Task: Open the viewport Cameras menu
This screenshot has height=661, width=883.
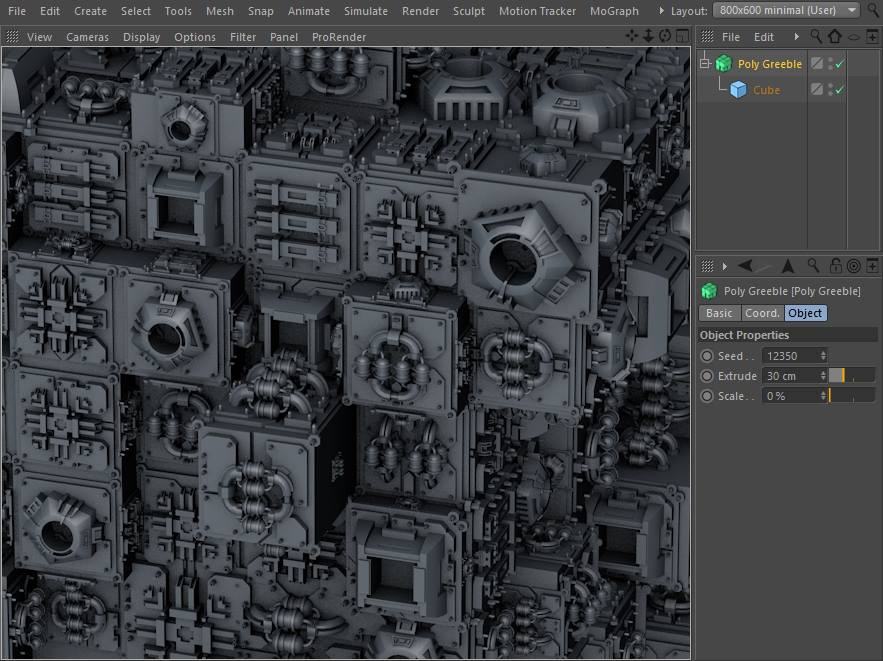Action: 87,37
